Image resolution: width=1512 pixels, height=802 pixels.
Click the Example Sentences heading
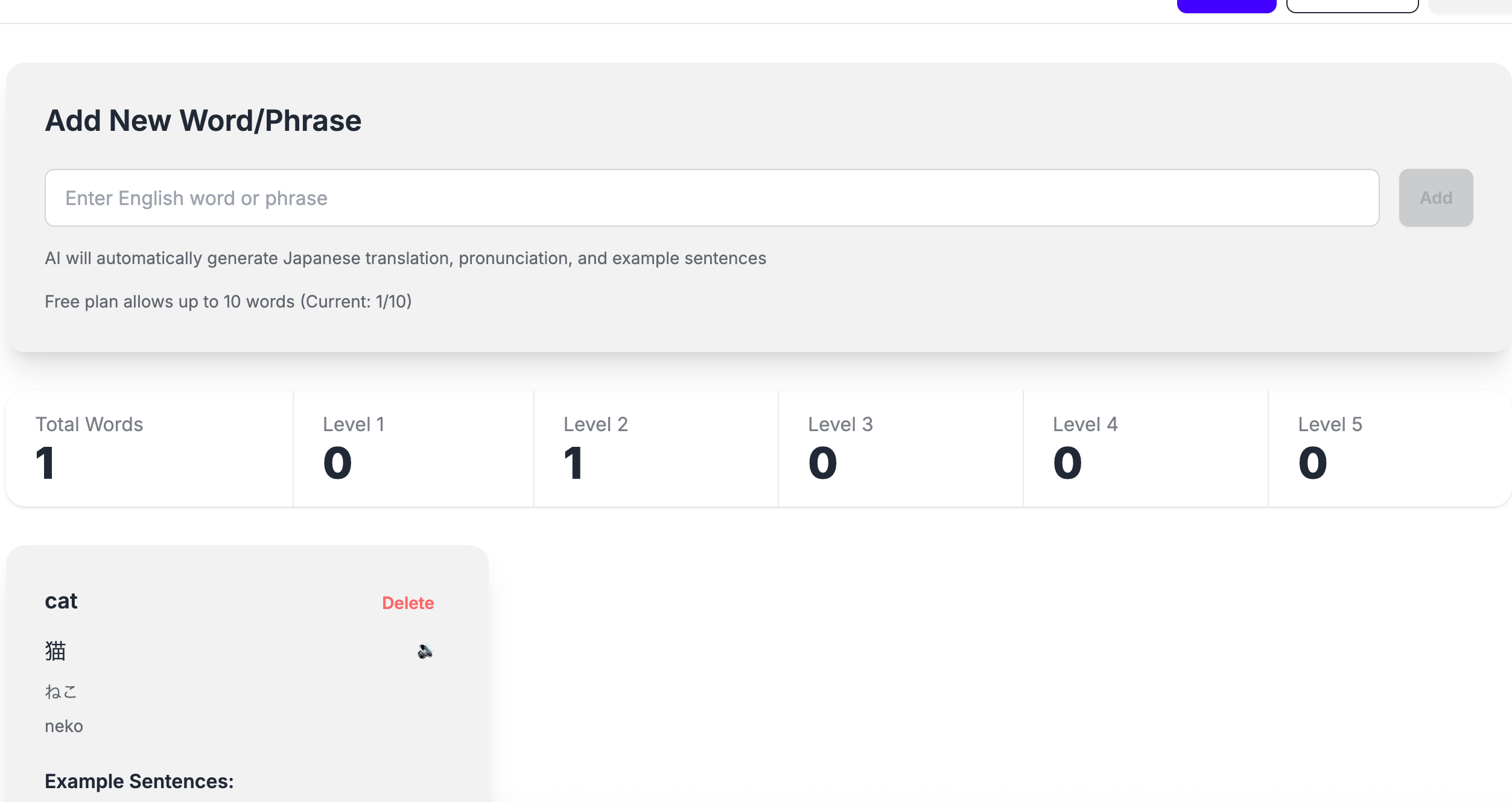[x=139, y=781]
